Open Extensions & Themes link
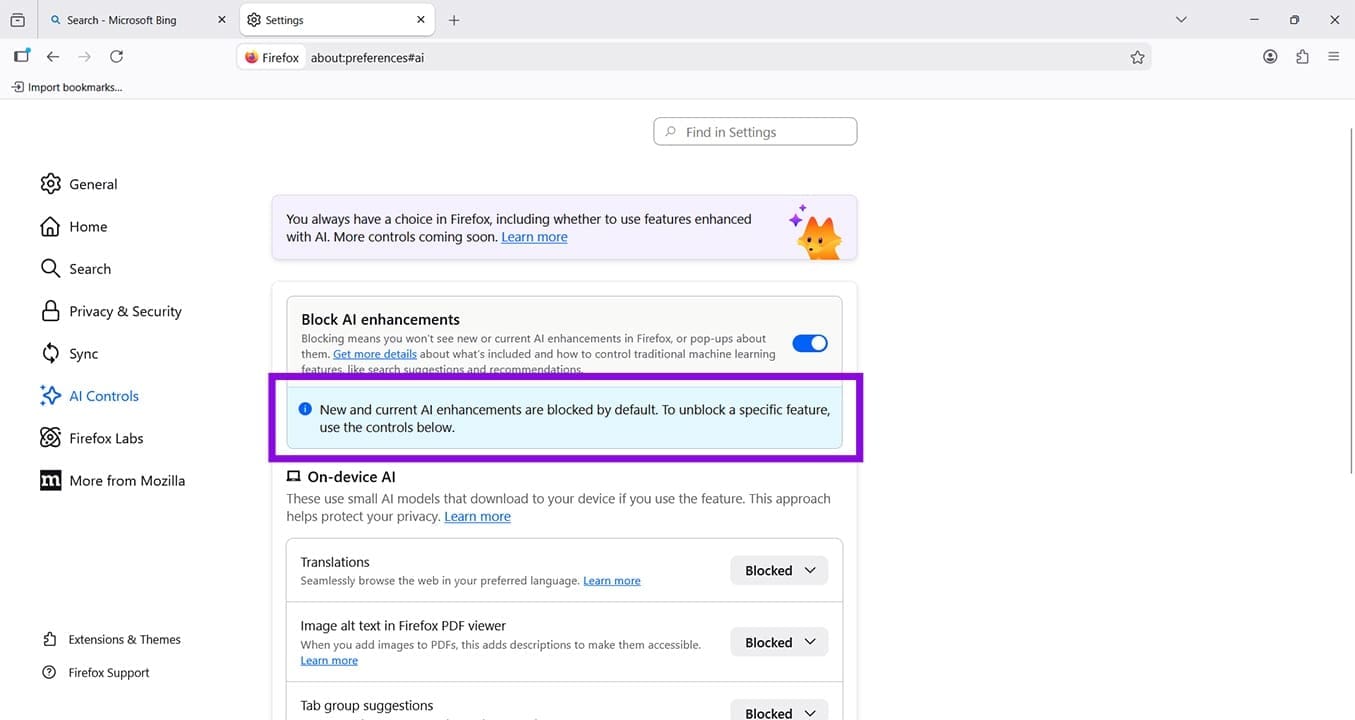1355x720 pixels. [x=124, y=640]
